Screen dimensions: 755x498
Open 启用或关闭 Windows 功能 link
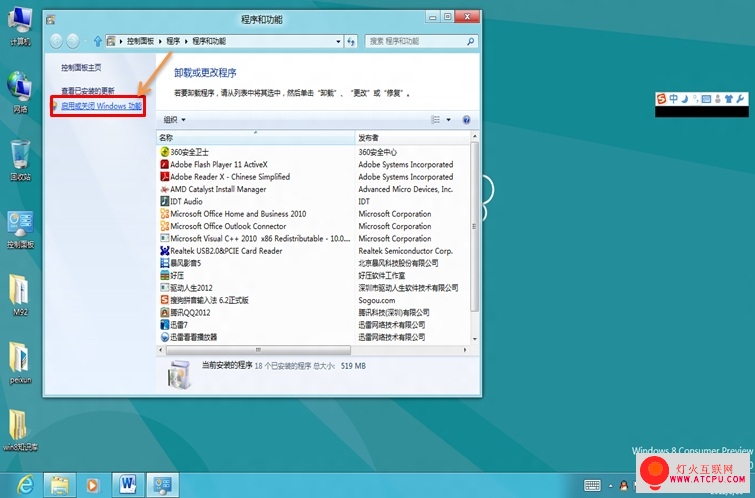pos(101,106)
